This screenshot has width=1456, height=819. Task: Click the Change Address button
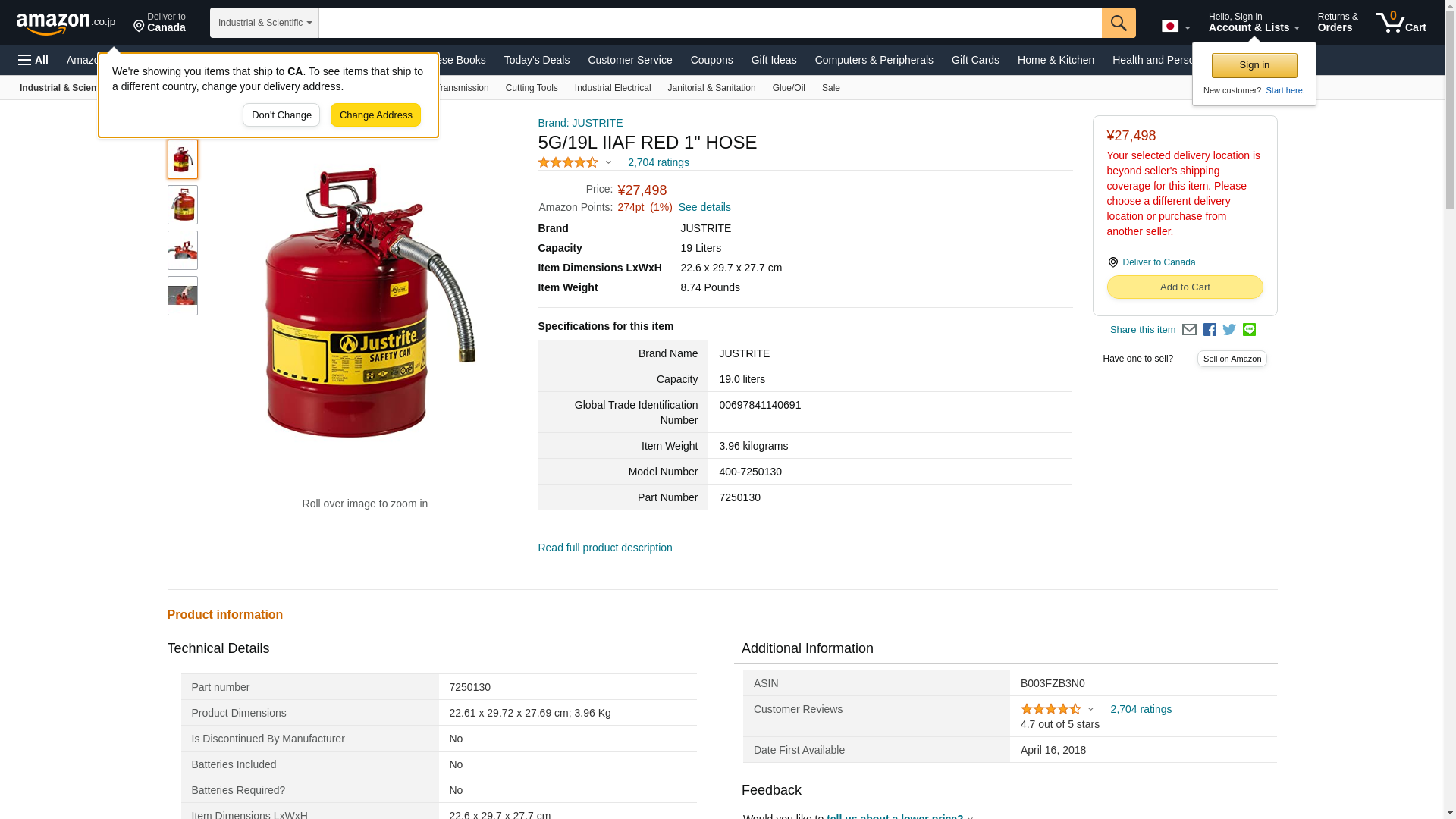(x=375, y=115)
